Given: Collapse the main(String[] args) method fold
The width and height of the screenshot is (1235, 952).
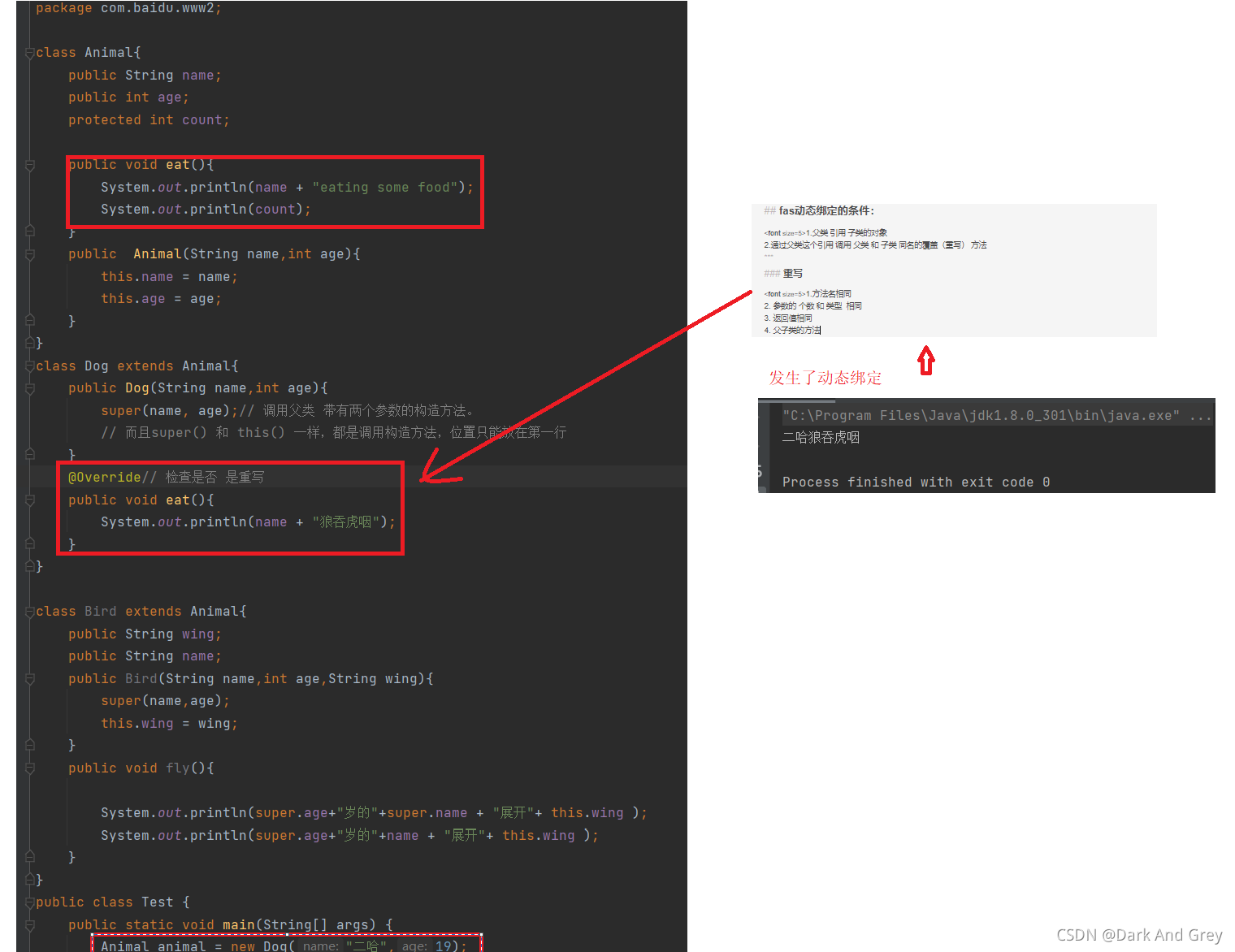Looking at the screenshot, I should [x=30, y=925].
